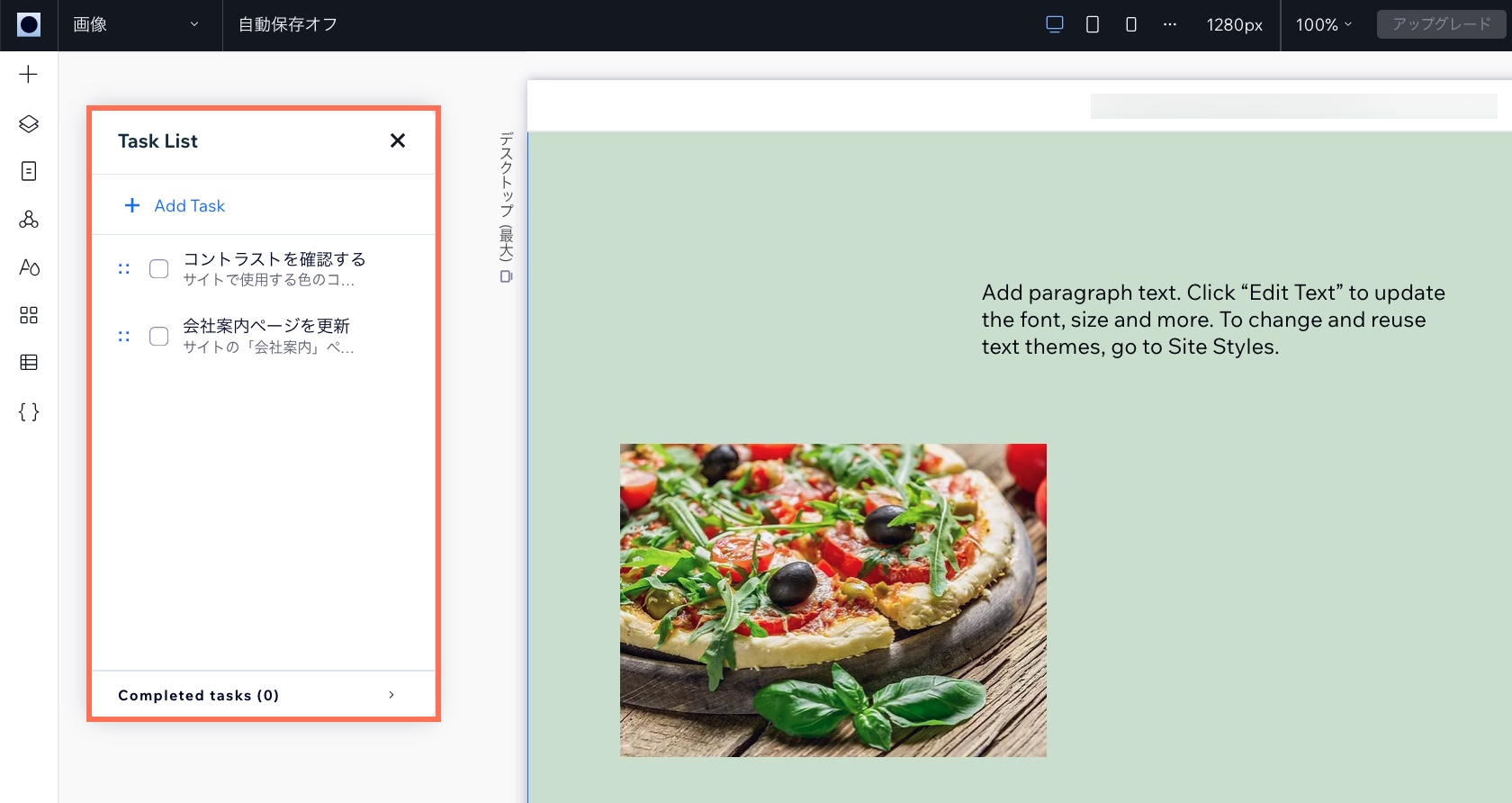Click the 自動保存オフ label
The width and height of the screenshot is (1512, 803).
(x=288, y=24)
